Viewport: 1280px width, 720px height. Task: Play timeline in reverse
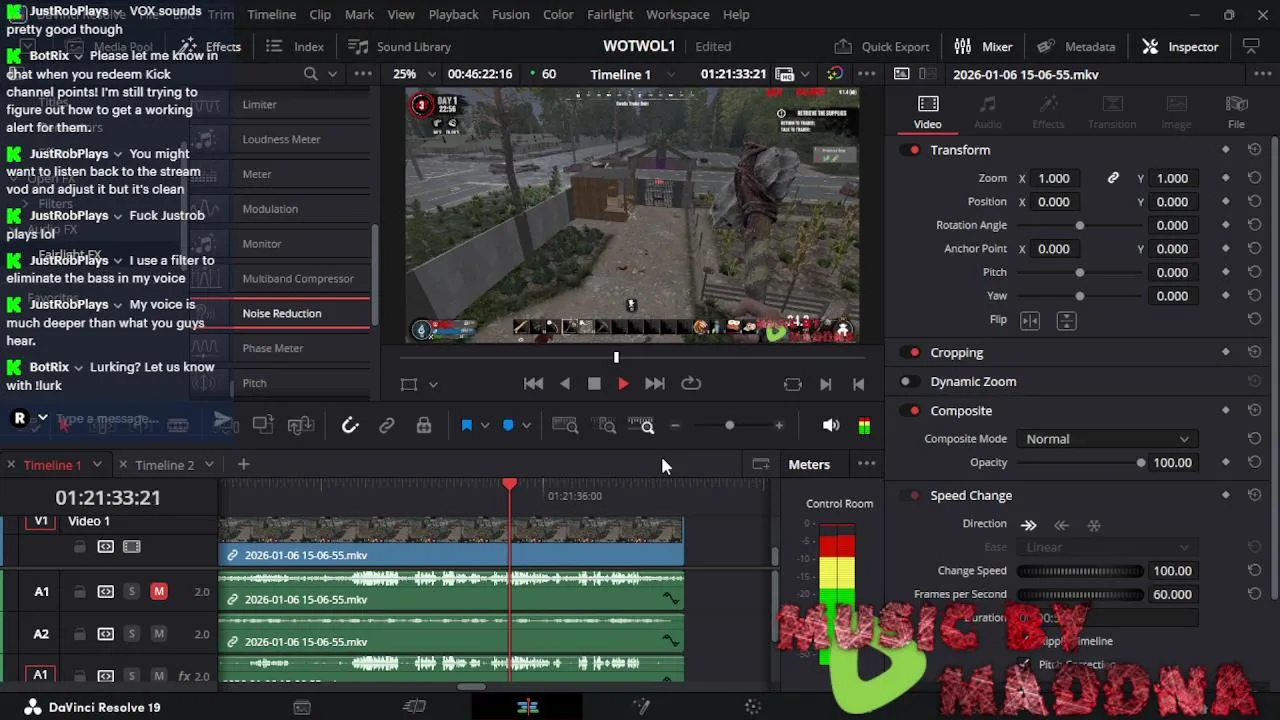(x=565, y=384)
